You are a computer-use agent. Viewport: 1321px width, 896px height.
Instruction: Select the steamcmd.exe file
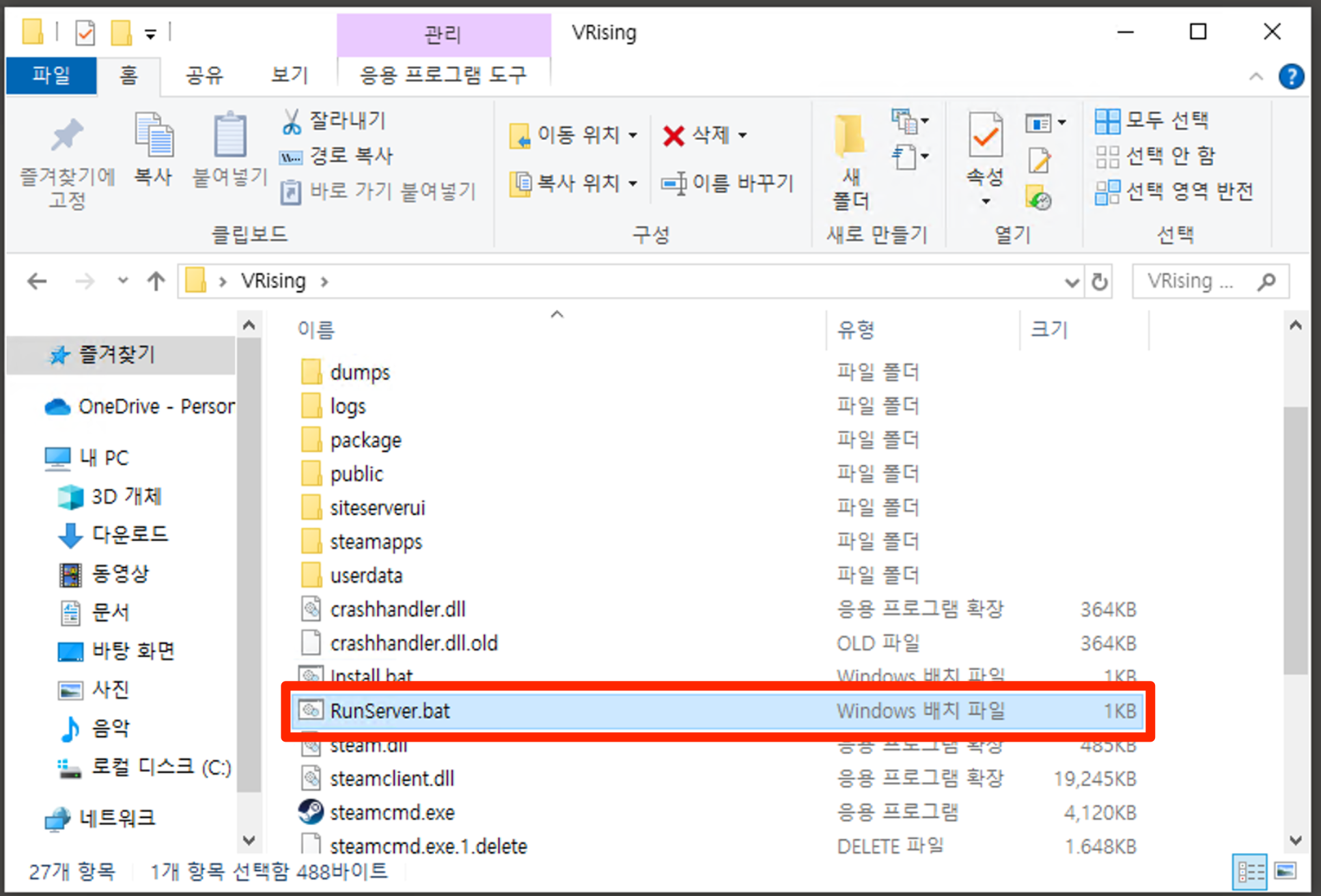[392, 813]
